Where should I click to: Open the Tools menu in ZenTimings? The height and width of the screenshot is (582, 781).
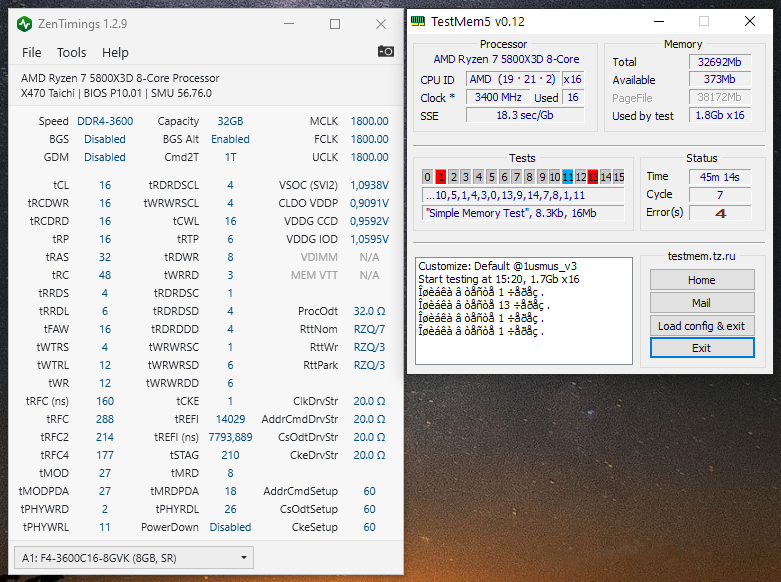click(71, 52)
